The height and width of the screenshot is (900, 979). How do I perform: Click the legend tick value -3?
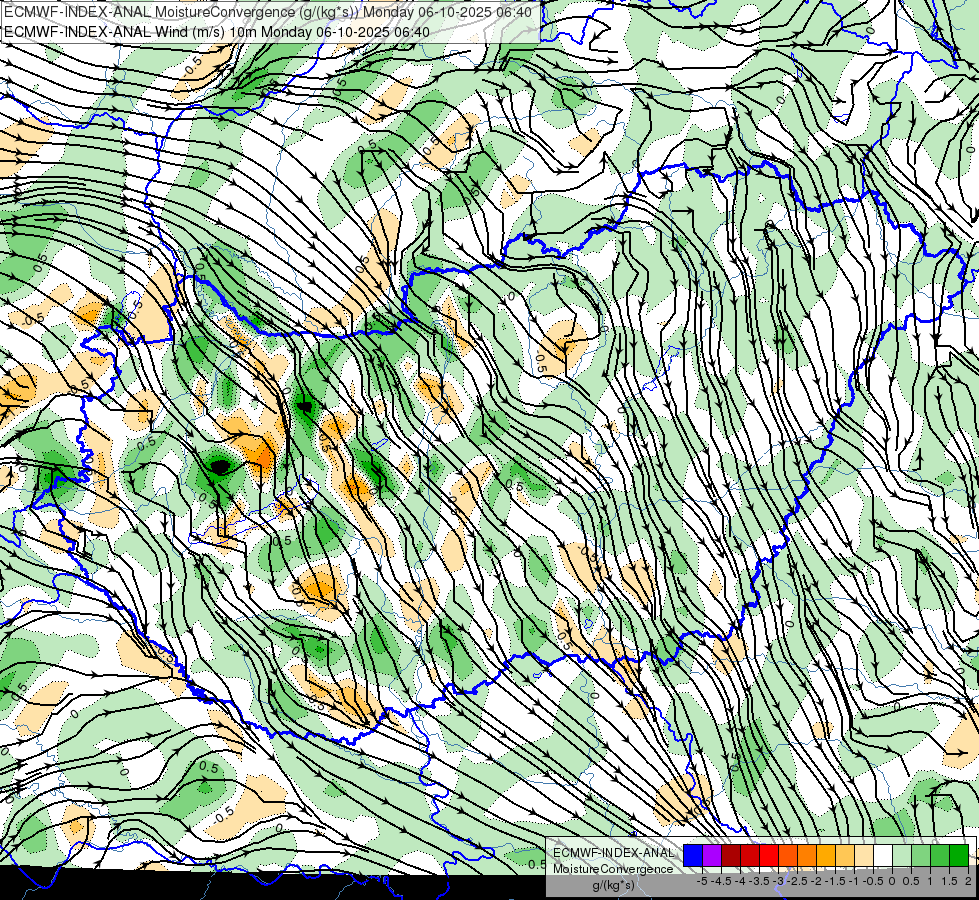(779, 881)
